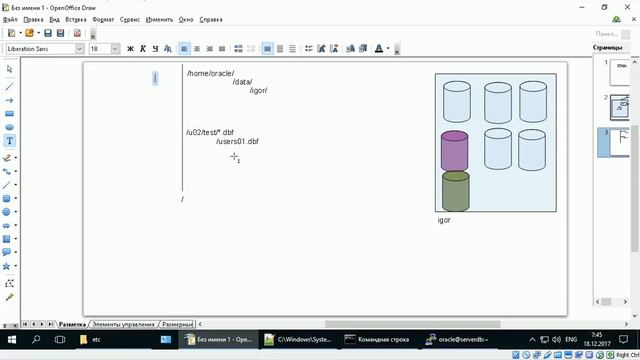Expand the Curve tool dropdown arrow
Screen dimensions: 640x360
click(16, 158)
